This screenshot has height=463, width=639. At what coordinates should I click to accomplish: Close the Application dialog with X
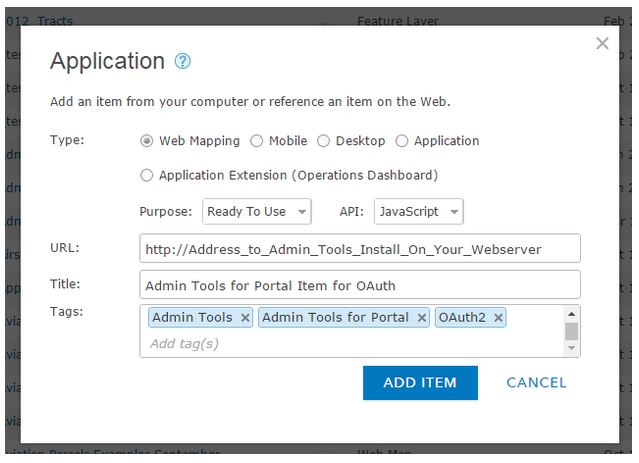(602, 43)
